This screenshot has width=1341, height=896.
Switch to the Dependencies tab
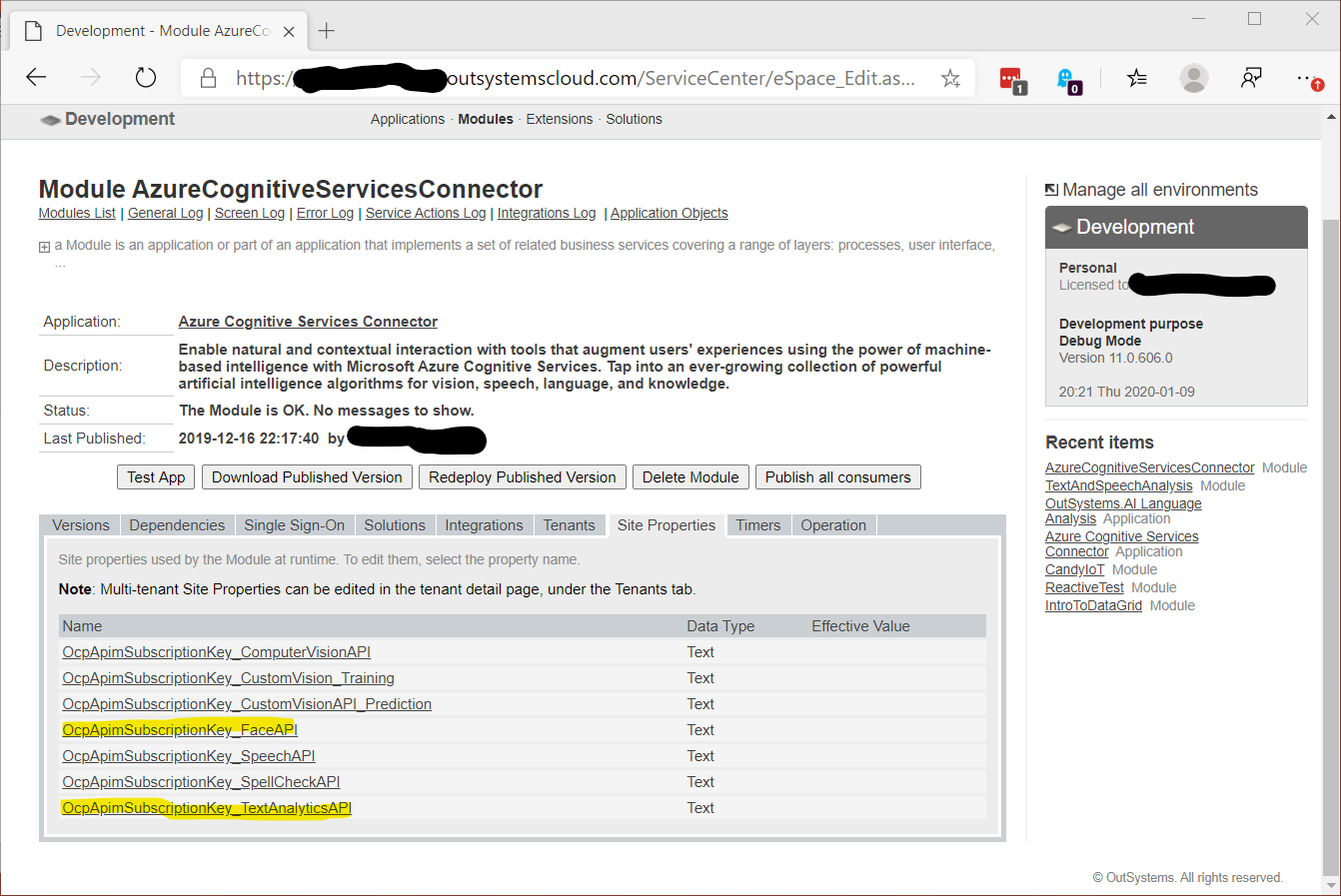click(177, 525)
